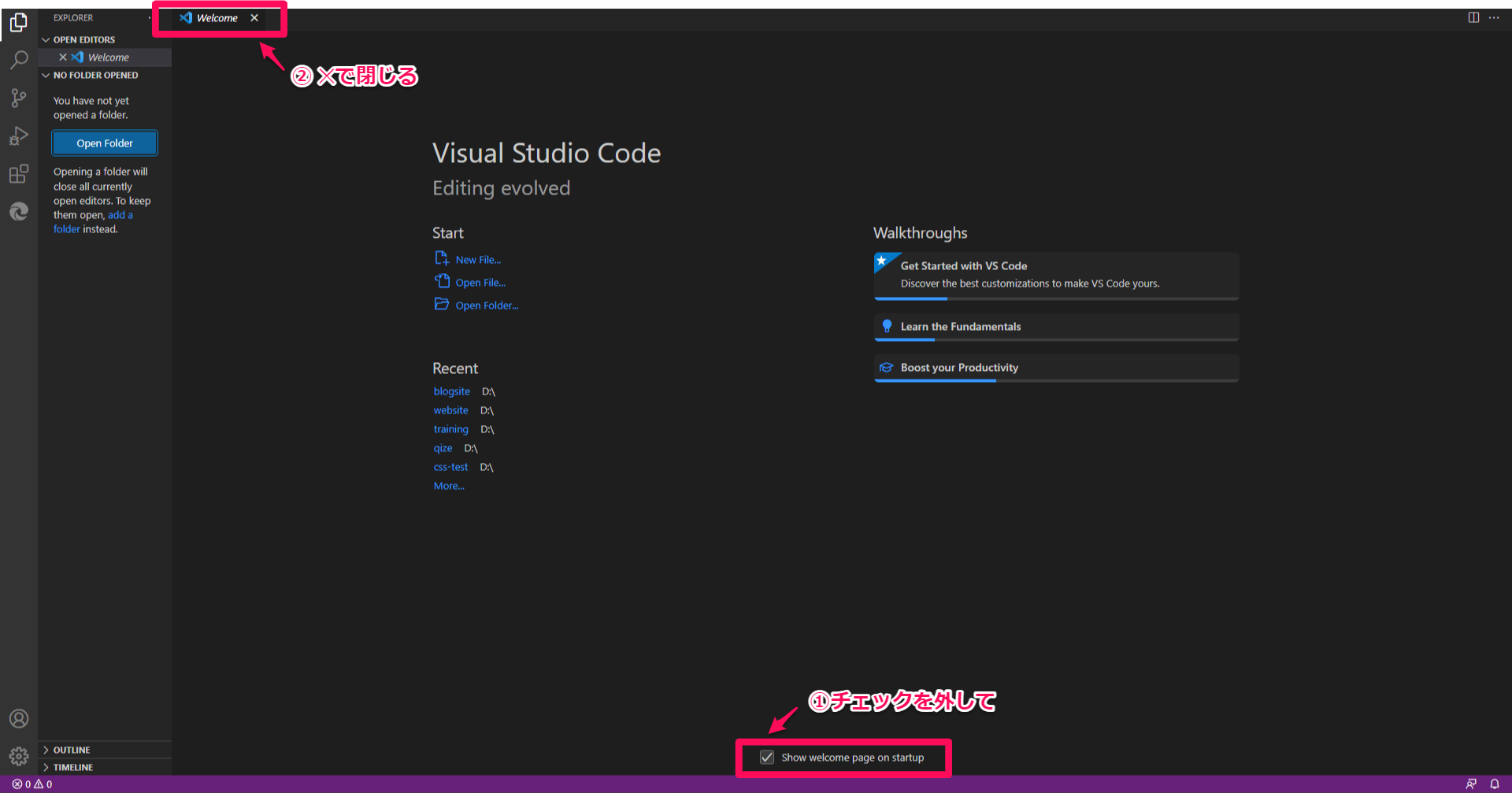Open the Manage gear icon
1512x793 pixels.
click(x=19, y=757)
